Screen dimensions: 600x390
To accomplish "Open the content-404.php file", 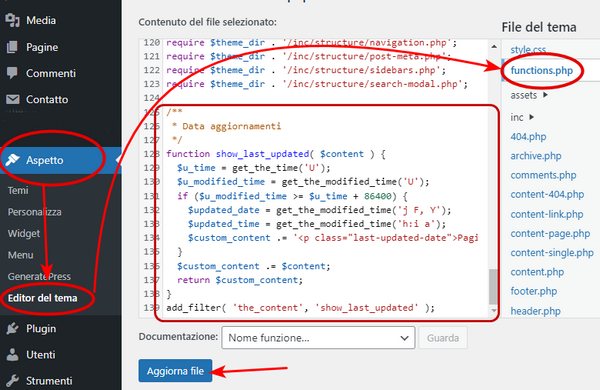I will coord(547,194).
